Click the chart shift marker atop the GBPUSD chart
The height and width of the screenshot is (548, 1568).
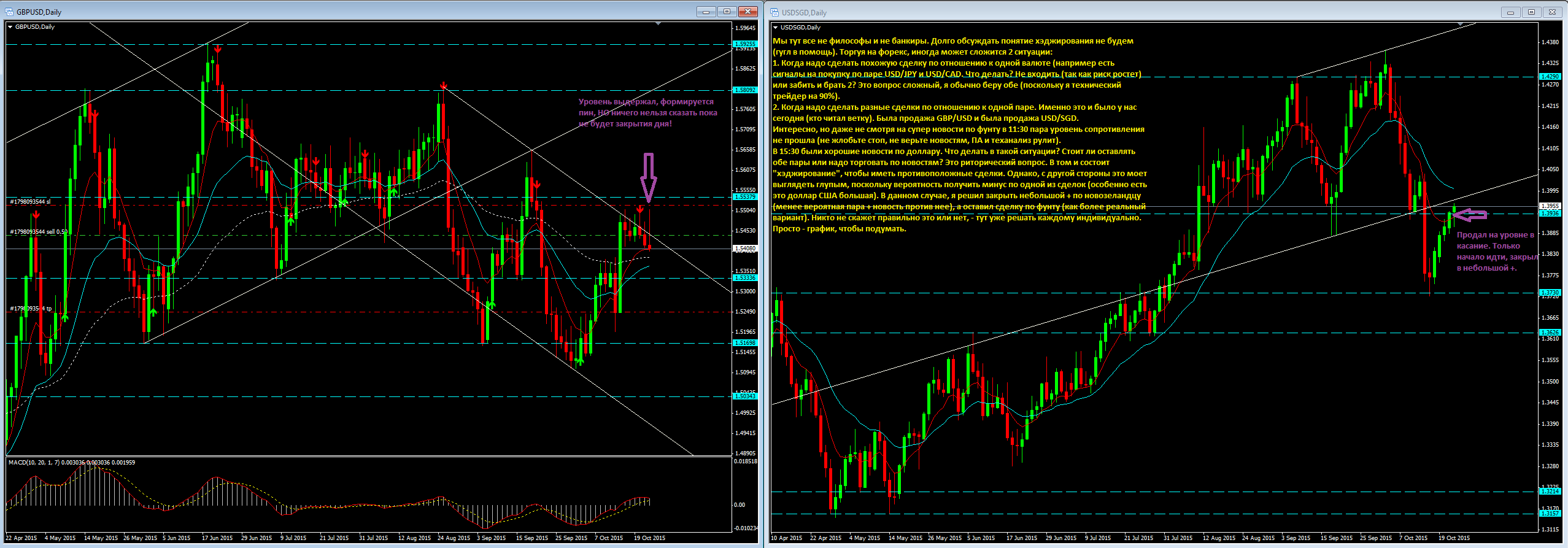[x=658, y=24]
